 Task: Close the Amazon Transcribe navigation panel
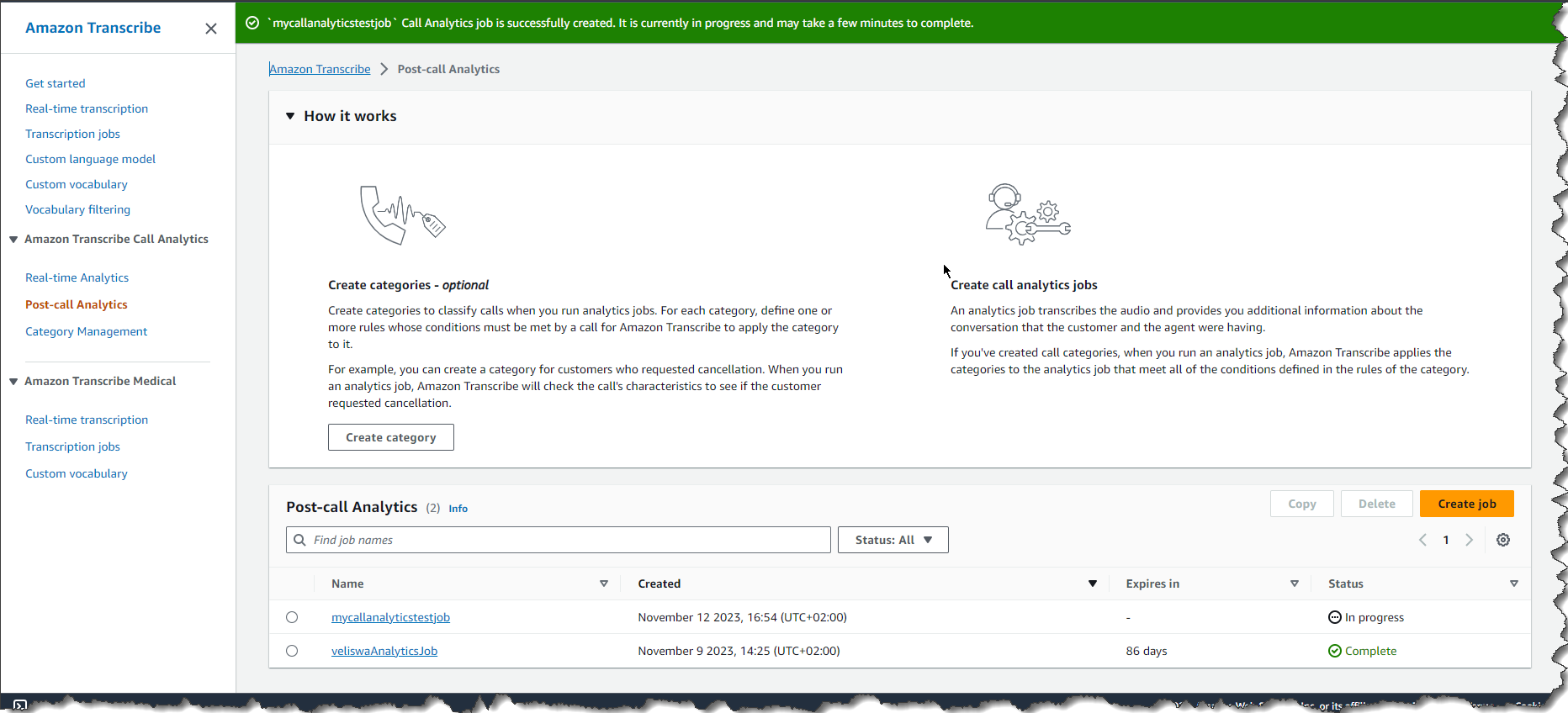coord(211,29)
